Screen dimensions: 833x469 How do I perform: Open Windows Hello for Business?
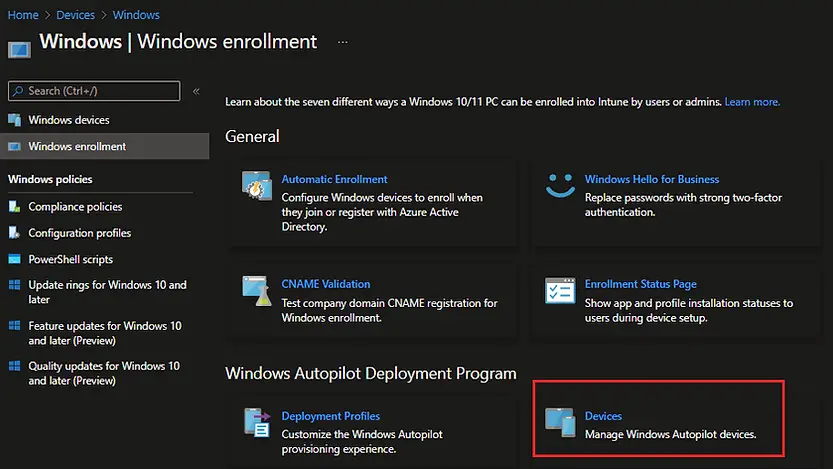point(652,180)
